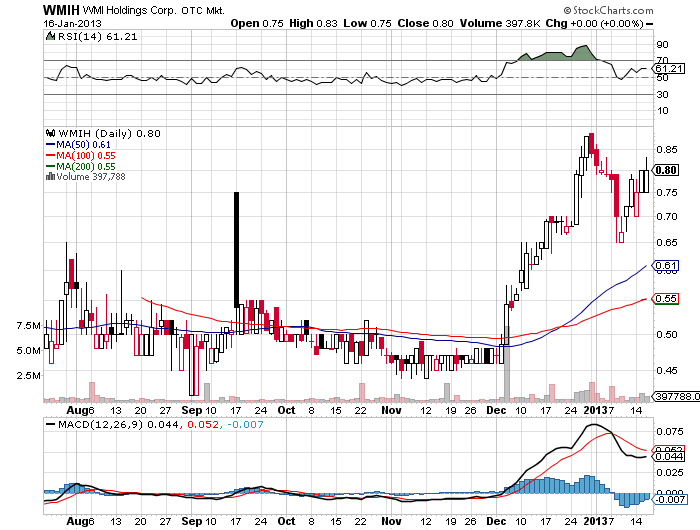Click the Oct label on price chart date axis

click(286, 410)
